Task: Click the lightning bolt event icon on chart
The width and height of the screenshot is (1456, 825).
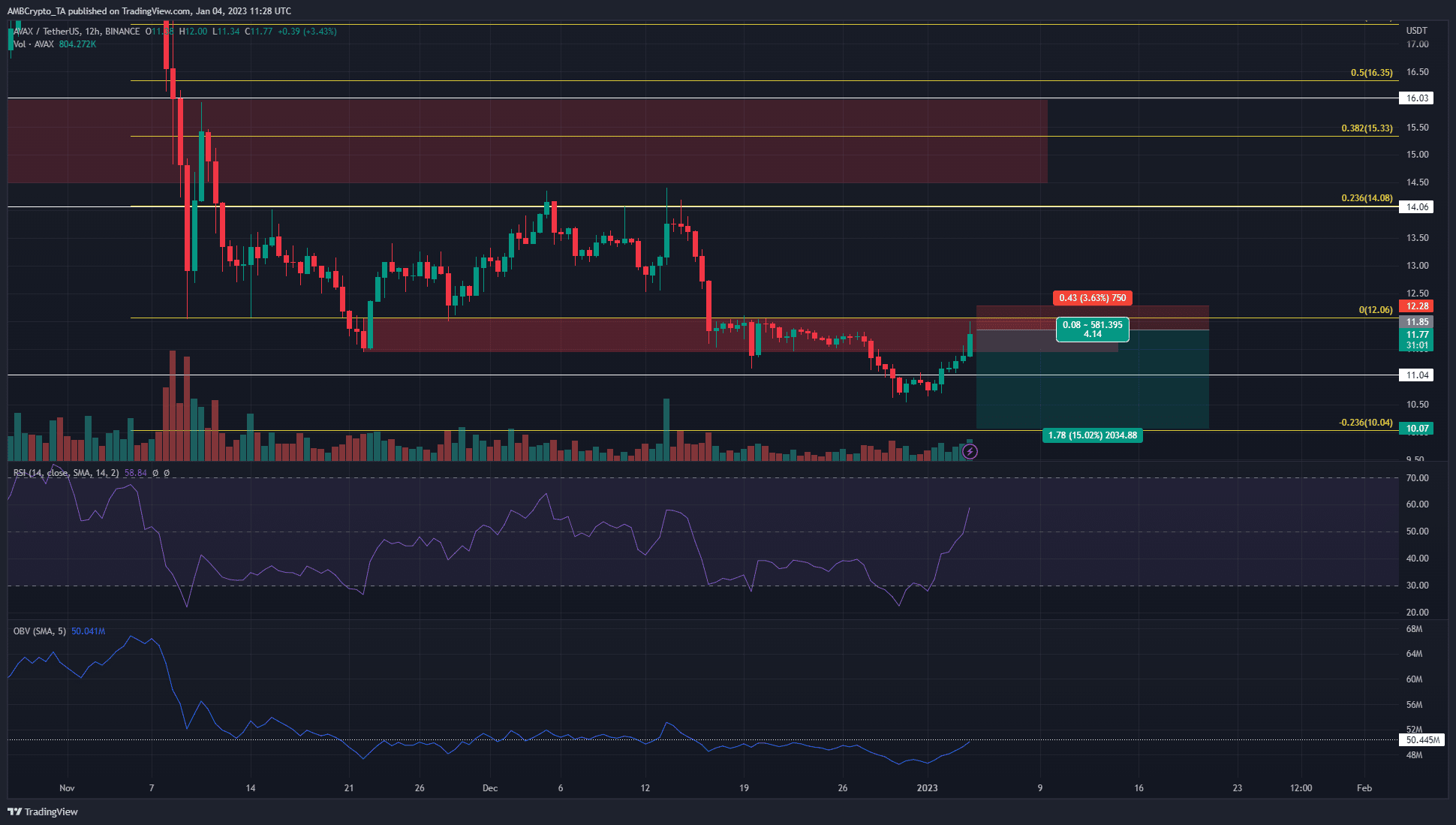Action: (x=970, y=451)
